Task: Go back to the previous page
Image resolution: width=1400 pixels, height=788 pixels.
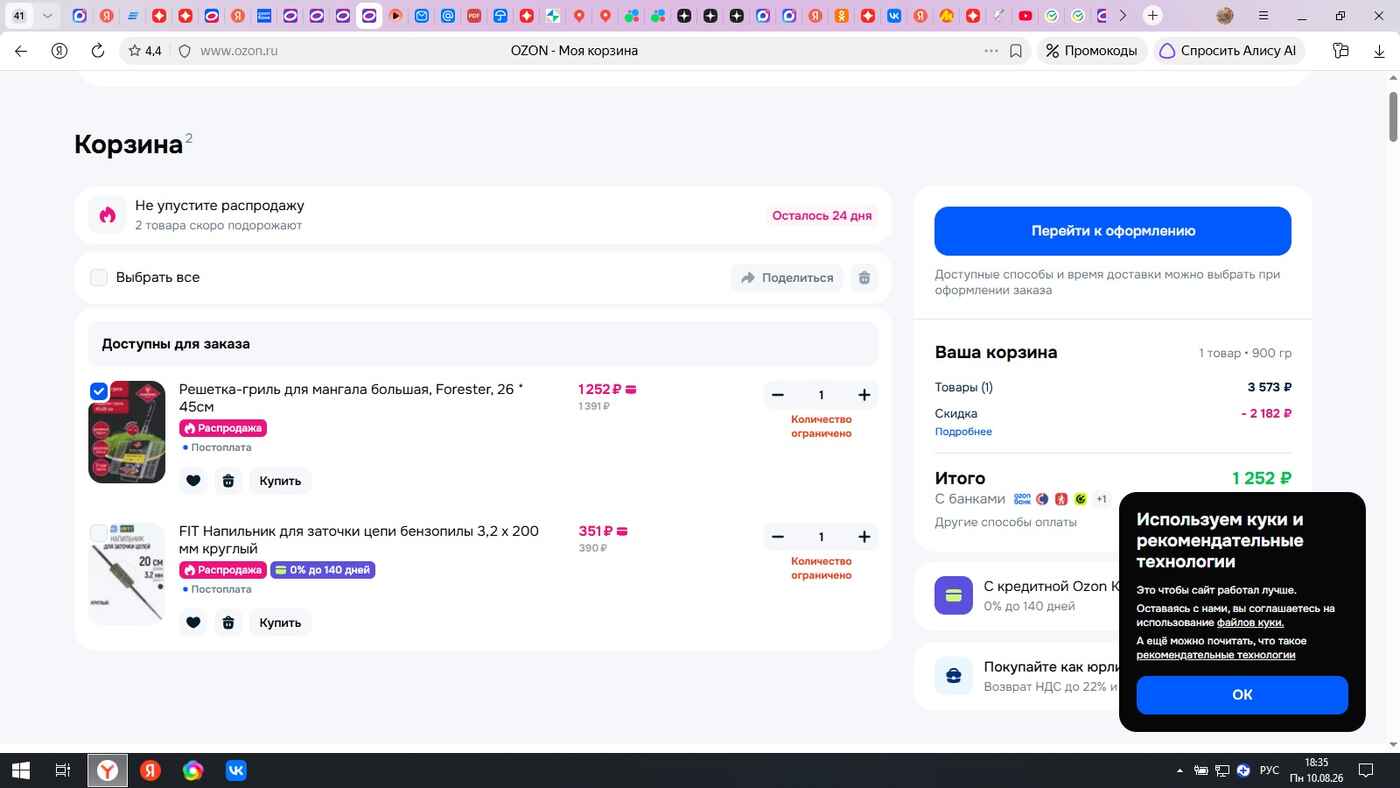Action: (21, 51)
